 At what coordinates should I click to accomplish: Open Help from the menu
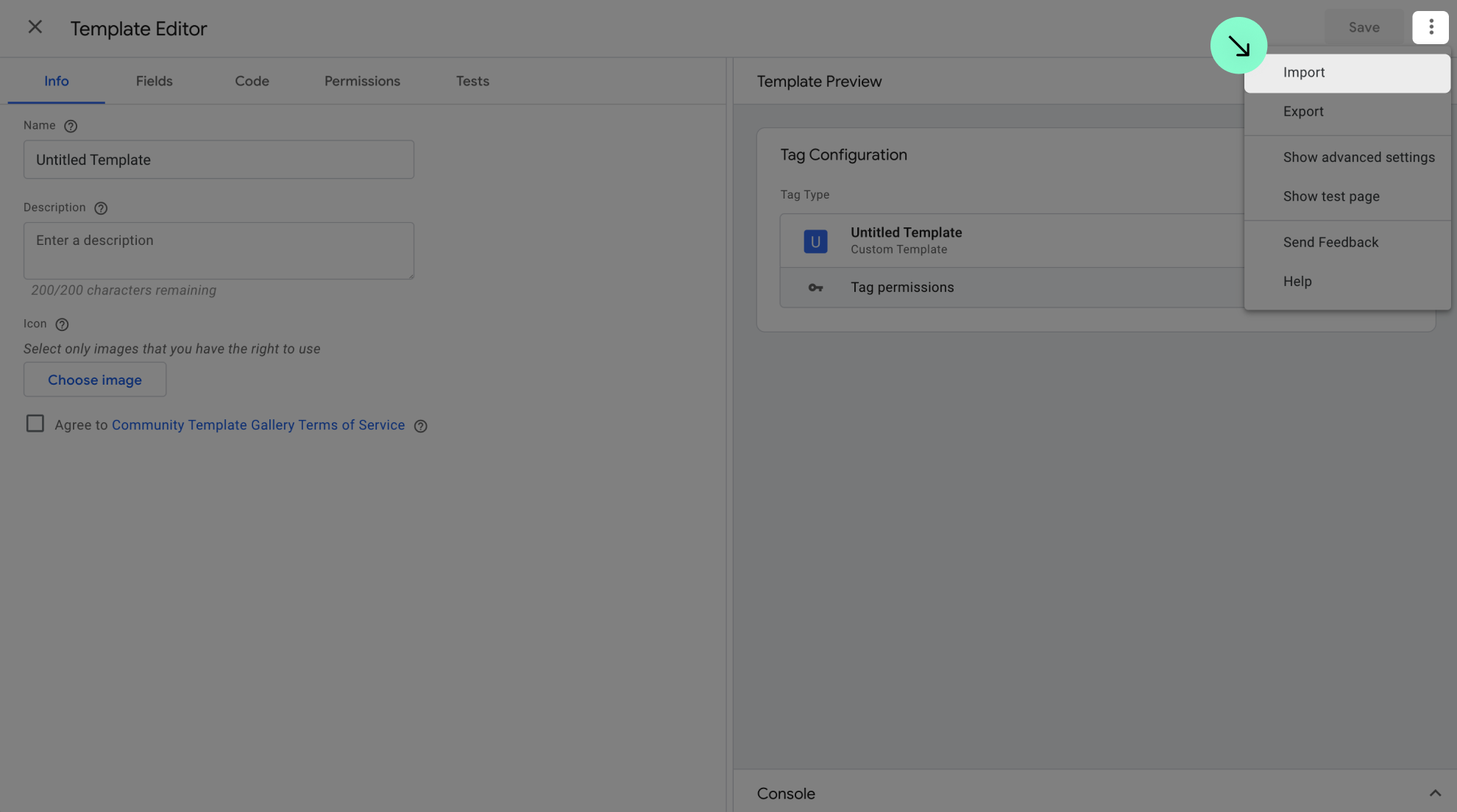pos(1347,281)
